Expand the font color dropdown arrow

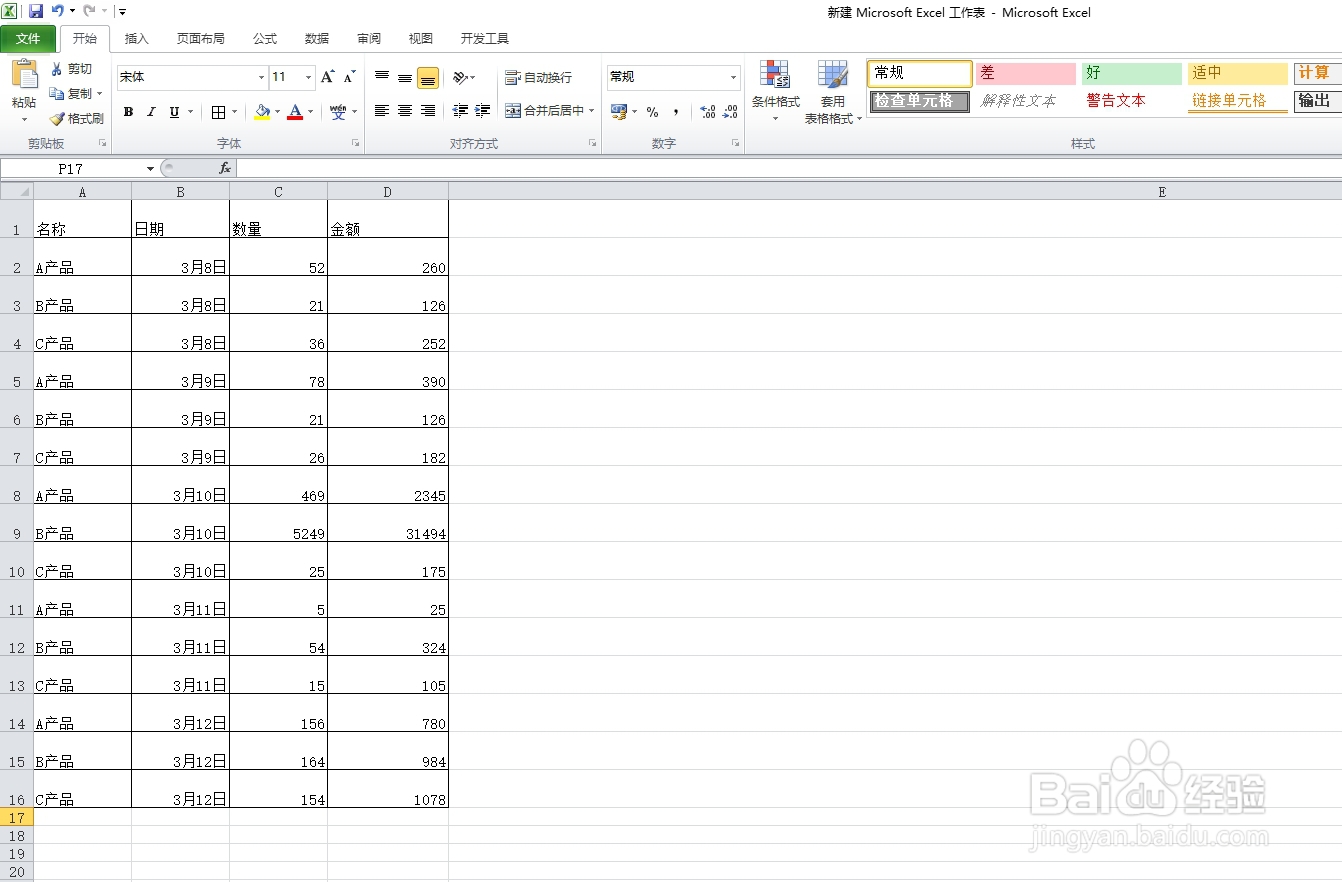pos(310,112)
